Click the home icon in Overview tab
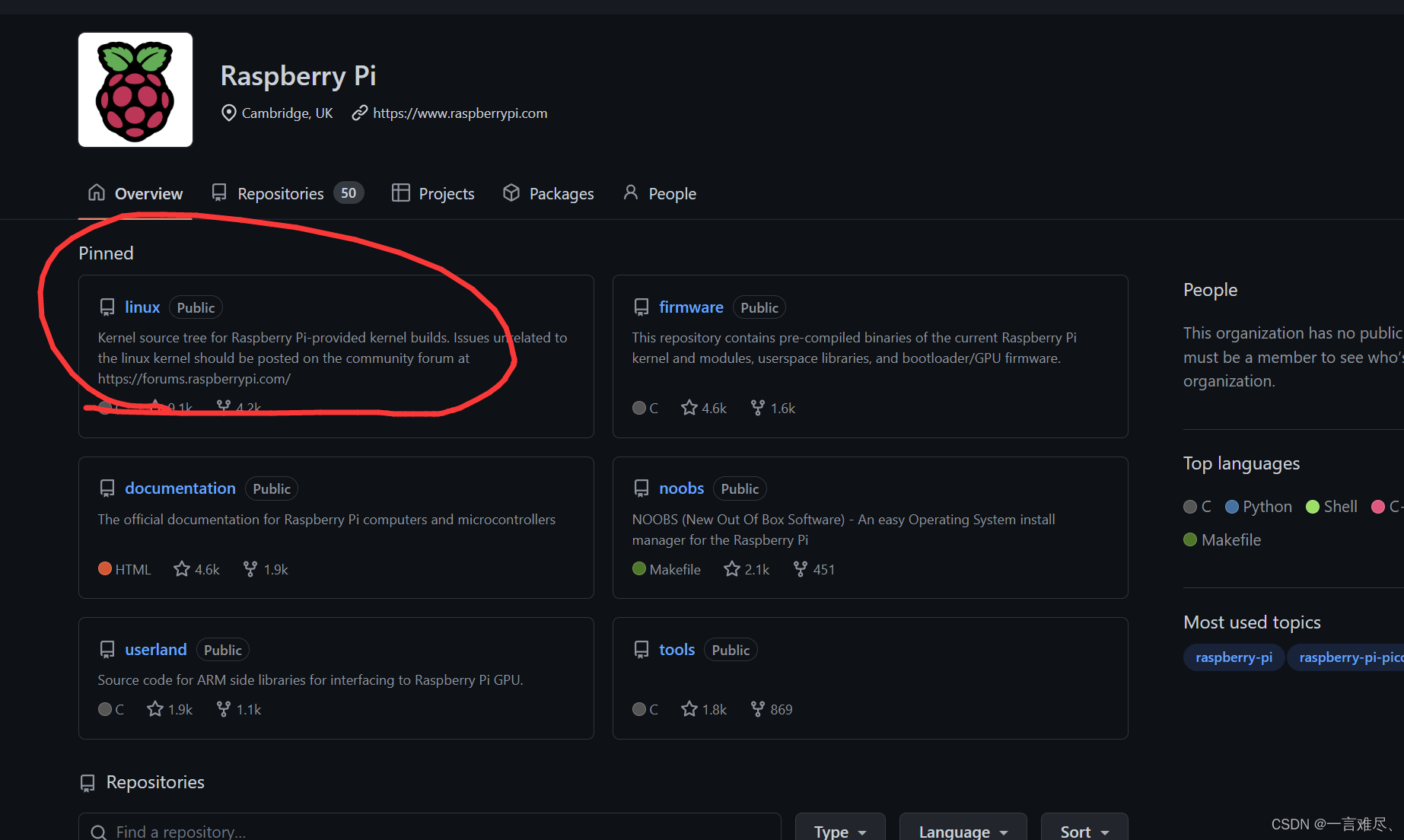 click(x=97, y=192)
